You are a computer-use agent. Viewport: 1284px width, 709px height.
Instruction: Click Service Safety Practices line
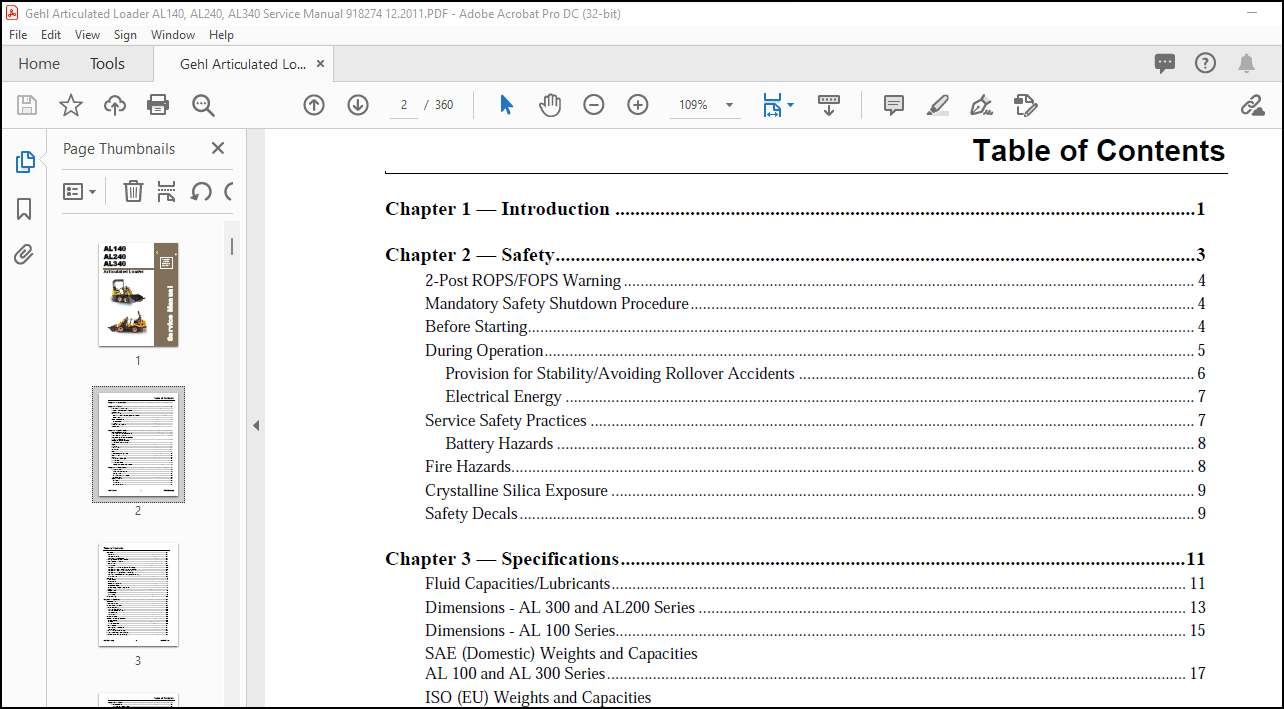coord(815,421)
